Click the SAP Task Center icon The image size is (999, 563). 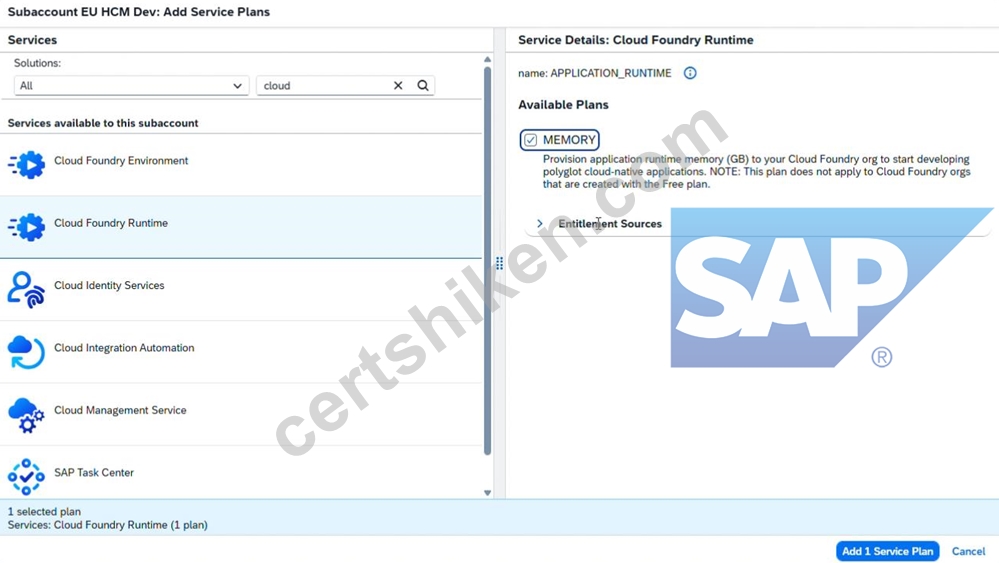click(x=27, y=476)
